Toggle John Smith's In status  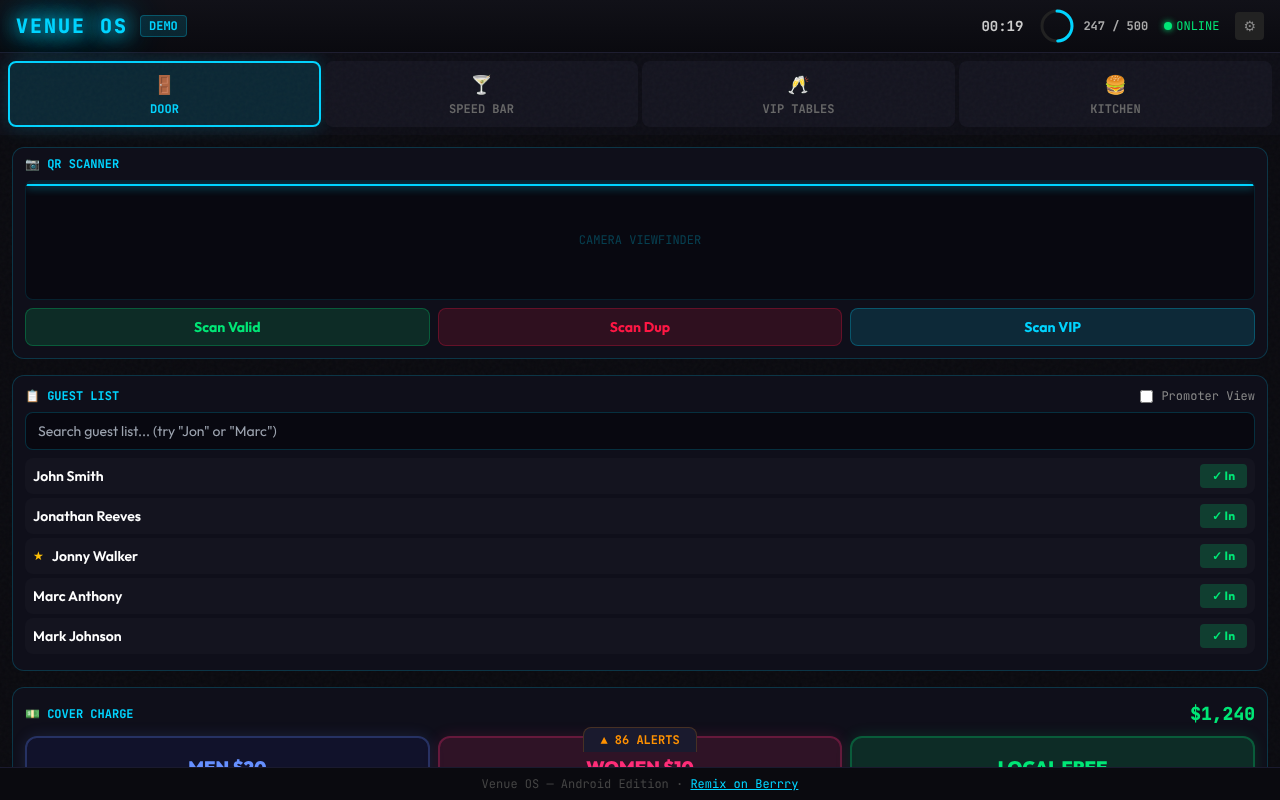tap(1223, 476)
